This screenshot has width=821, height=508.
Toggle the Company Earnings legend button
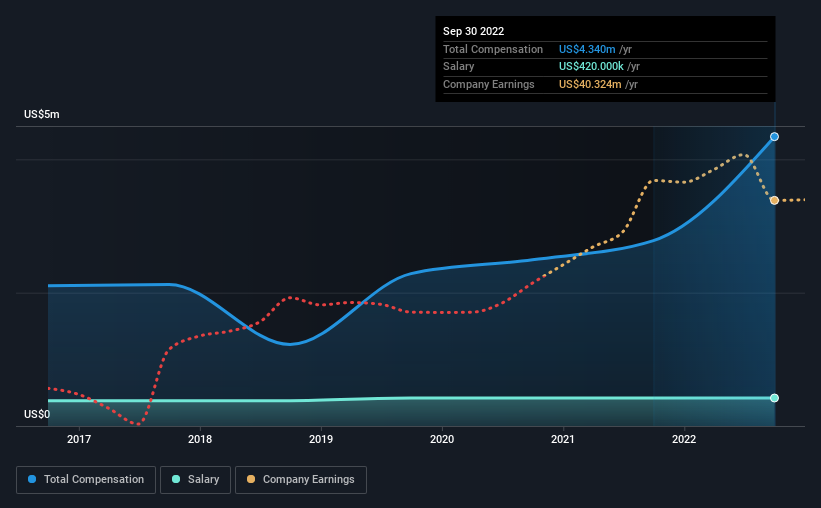301,480
